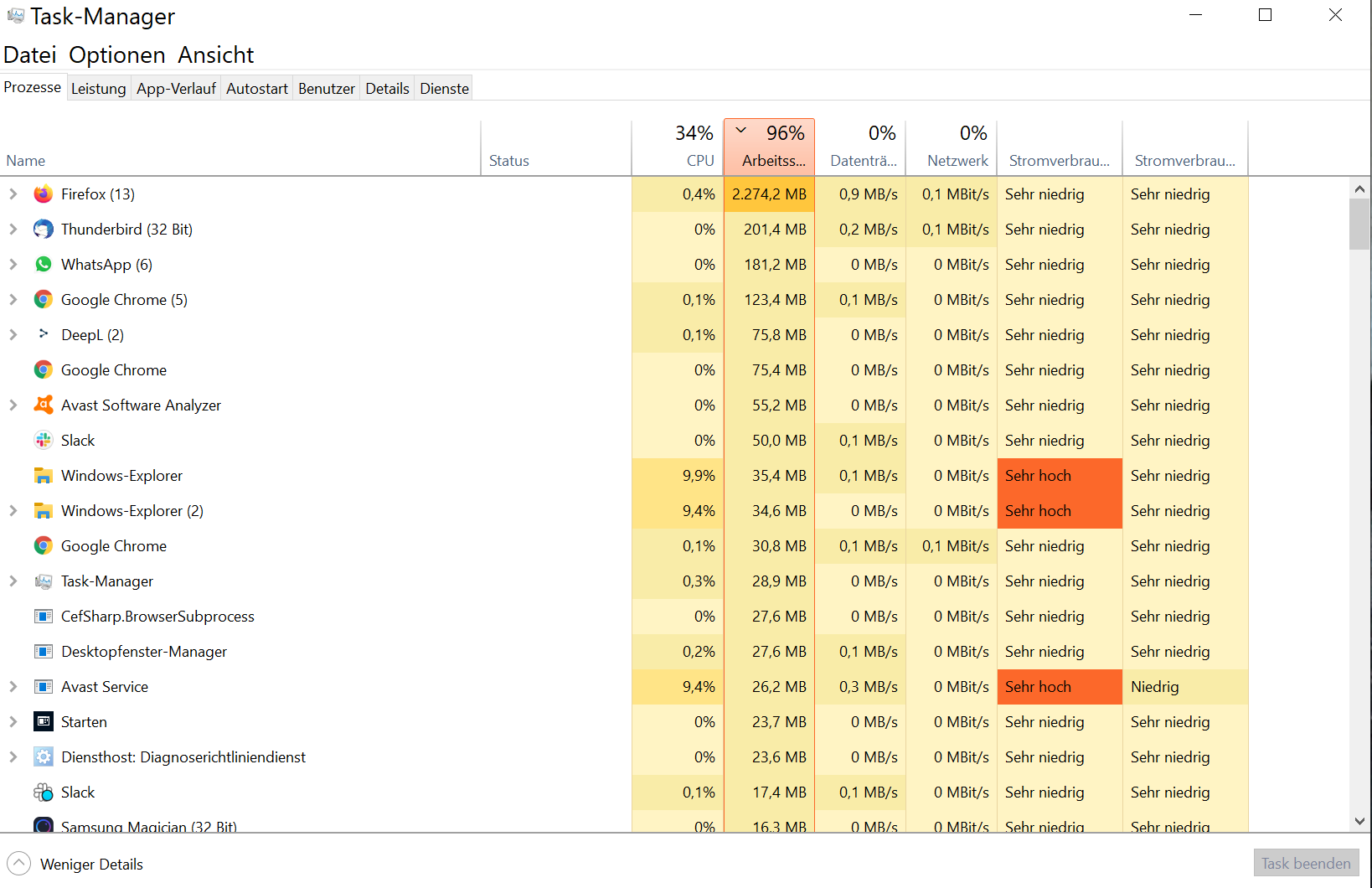Expand the WhatsApp (6) process group
1372x888 pixels.
pyautogui.click(x=13, y=265)
